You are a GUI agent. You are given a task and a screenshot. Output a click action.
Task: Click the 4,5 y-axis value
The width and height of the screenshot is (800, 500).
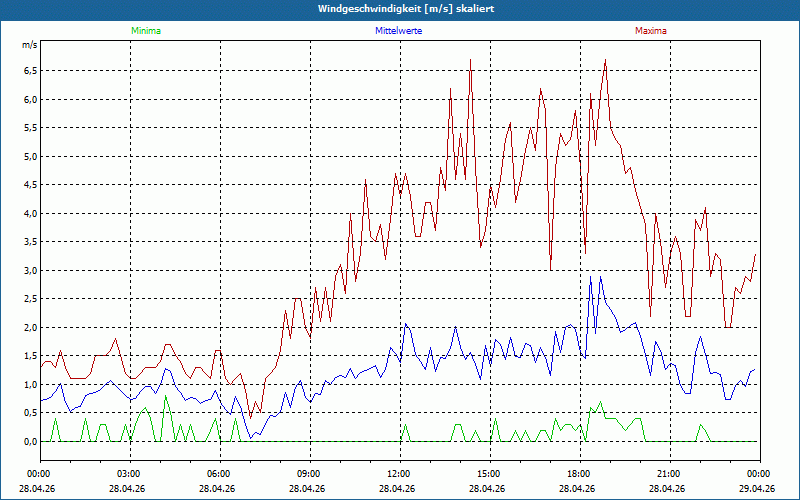30,185
